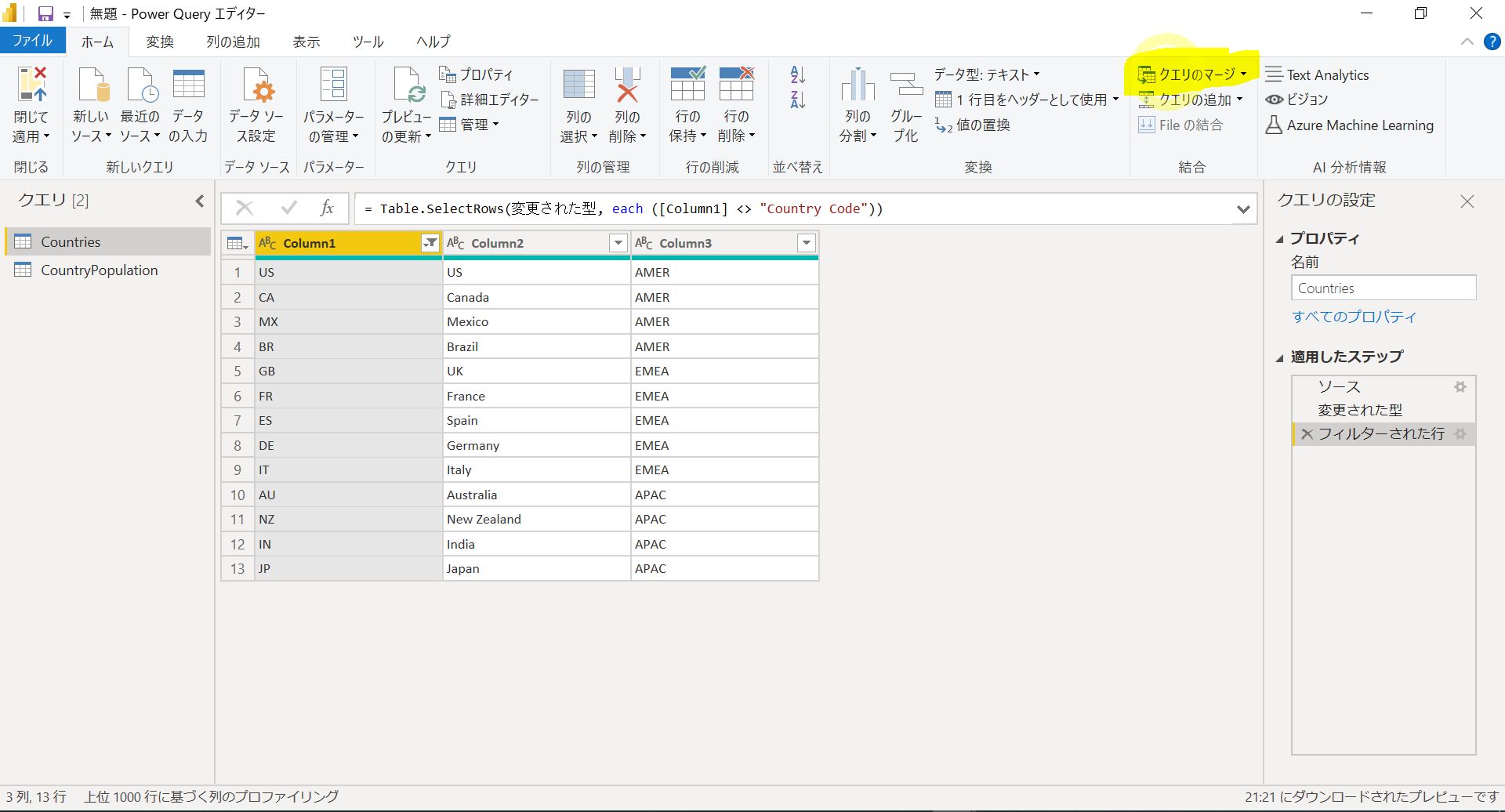Sort descending with the Z-A icon
The width and height of the screenshot is (1505, 812).
(798, 100)
